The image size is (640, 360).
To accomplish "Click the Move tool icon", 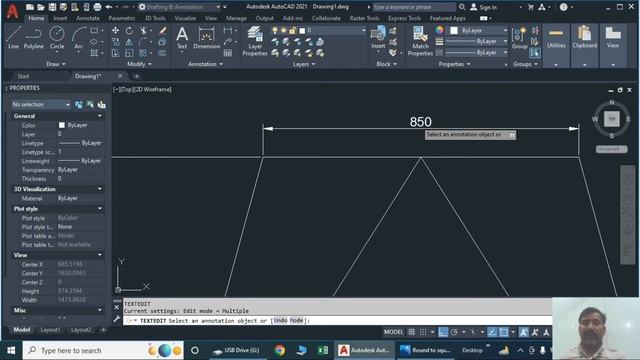I will (x=116, y=31).
